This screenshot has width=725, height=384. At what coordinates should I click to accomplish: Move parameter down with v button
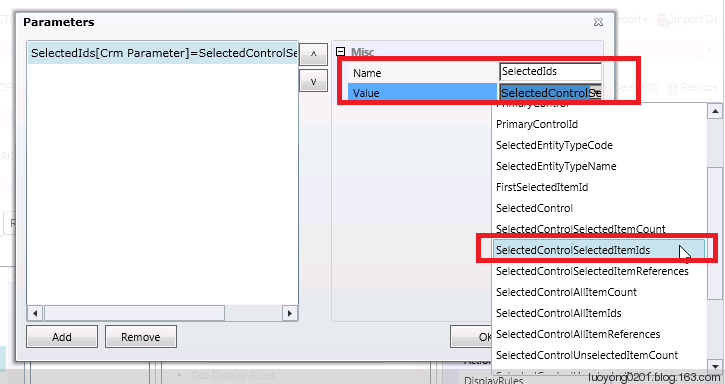click(x=313, y=81)
